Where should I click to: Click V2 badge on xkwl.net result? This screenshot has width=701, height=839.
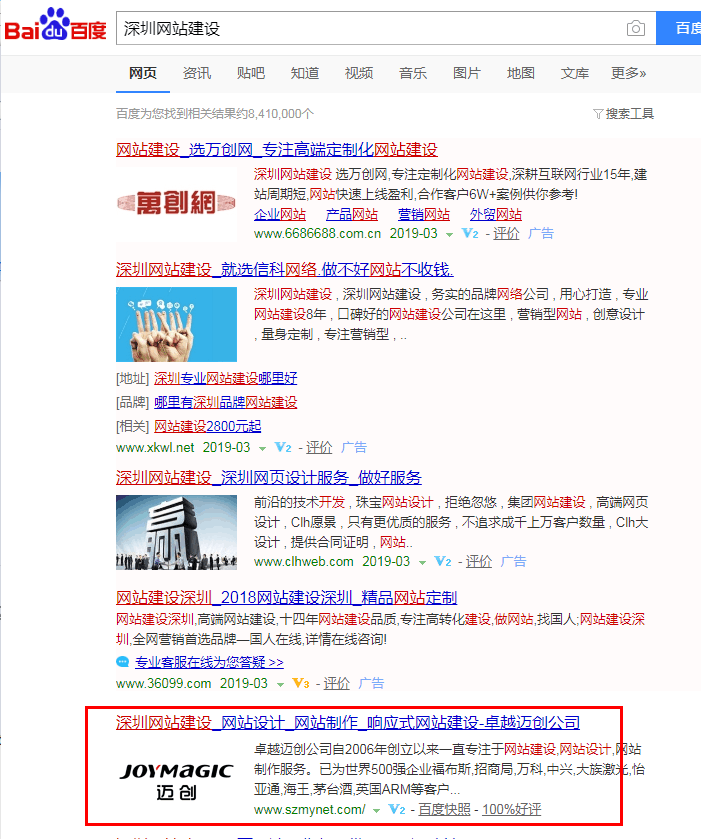click(x=283, y=447)
